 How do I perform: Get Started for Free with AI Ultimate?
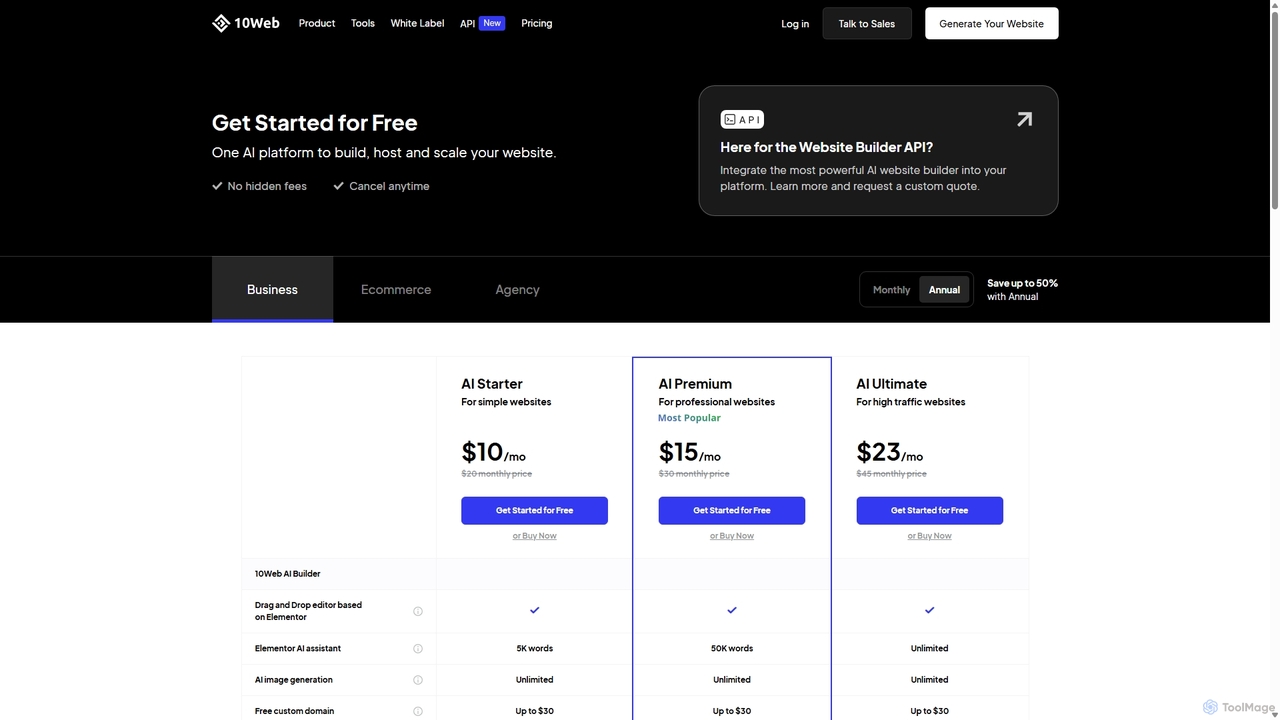pos(930,510)
